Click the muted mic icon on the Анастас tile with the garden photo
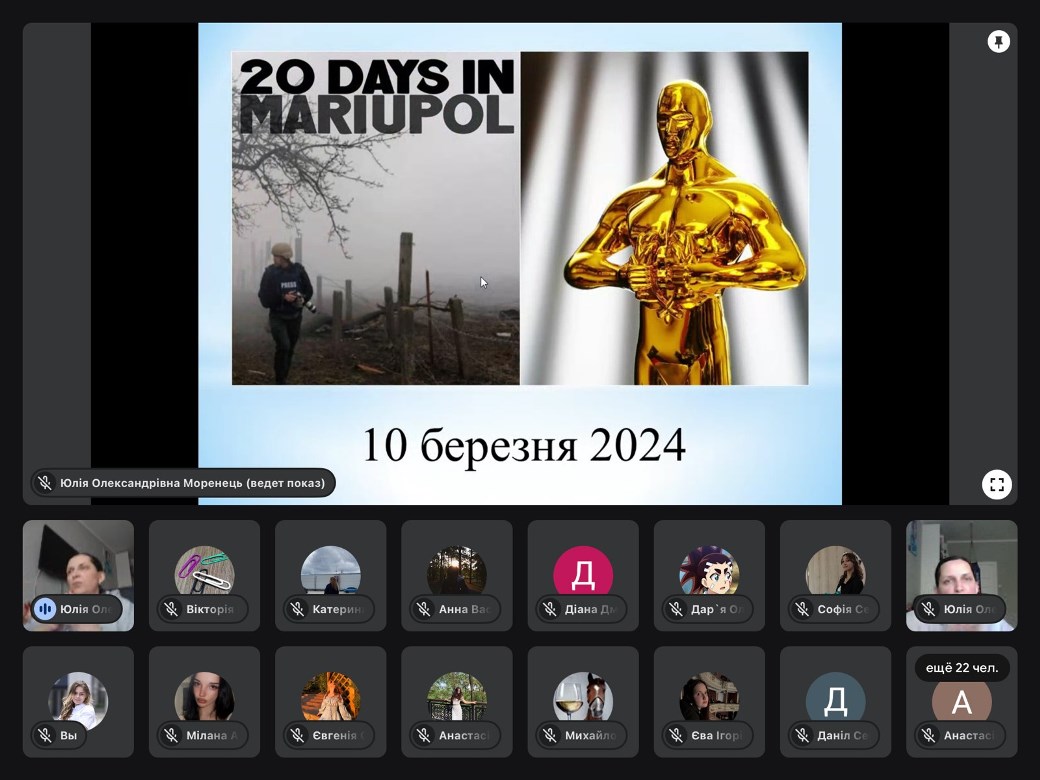 click(424, 735)
